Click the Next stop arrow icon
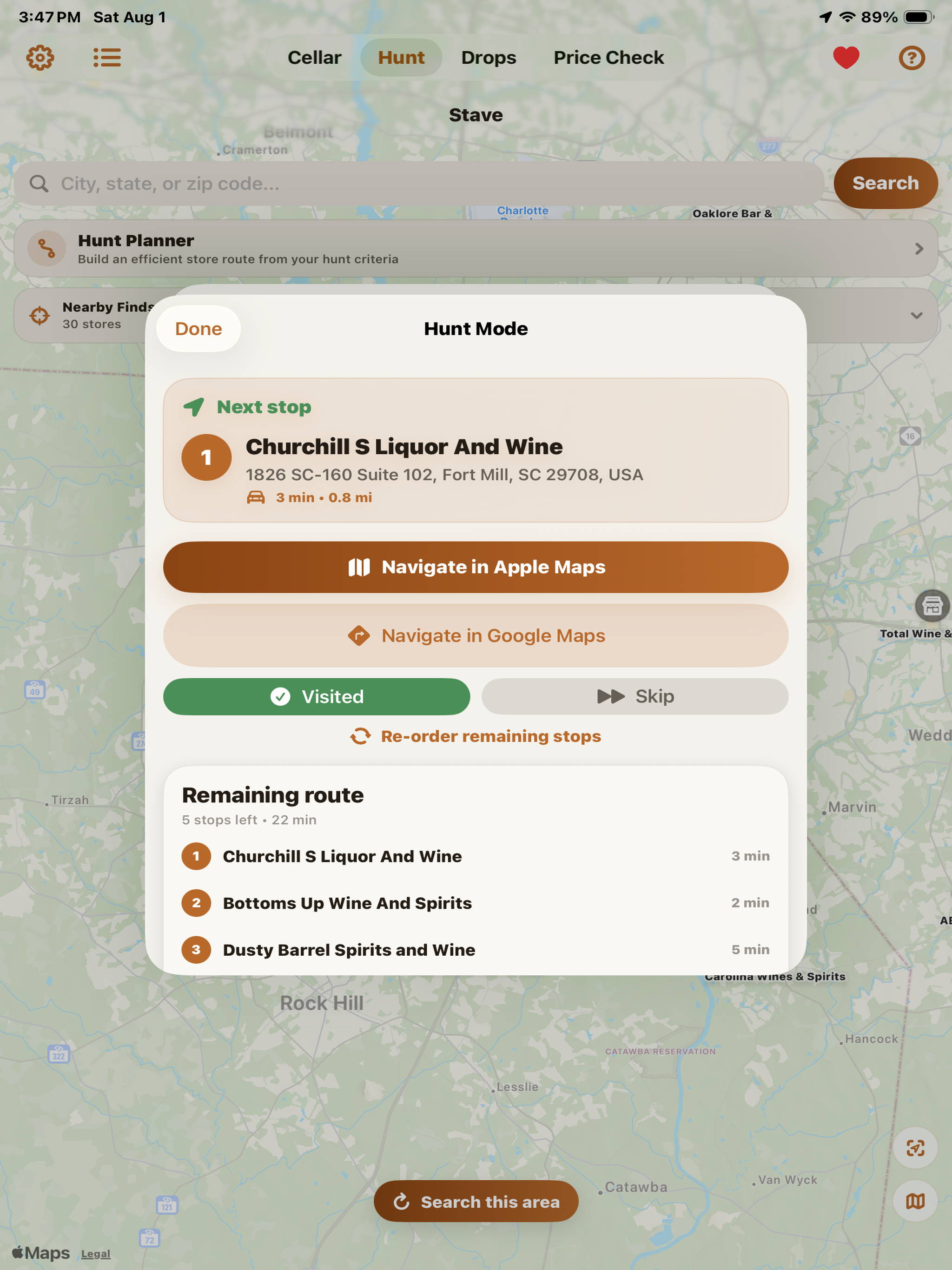 193,406
